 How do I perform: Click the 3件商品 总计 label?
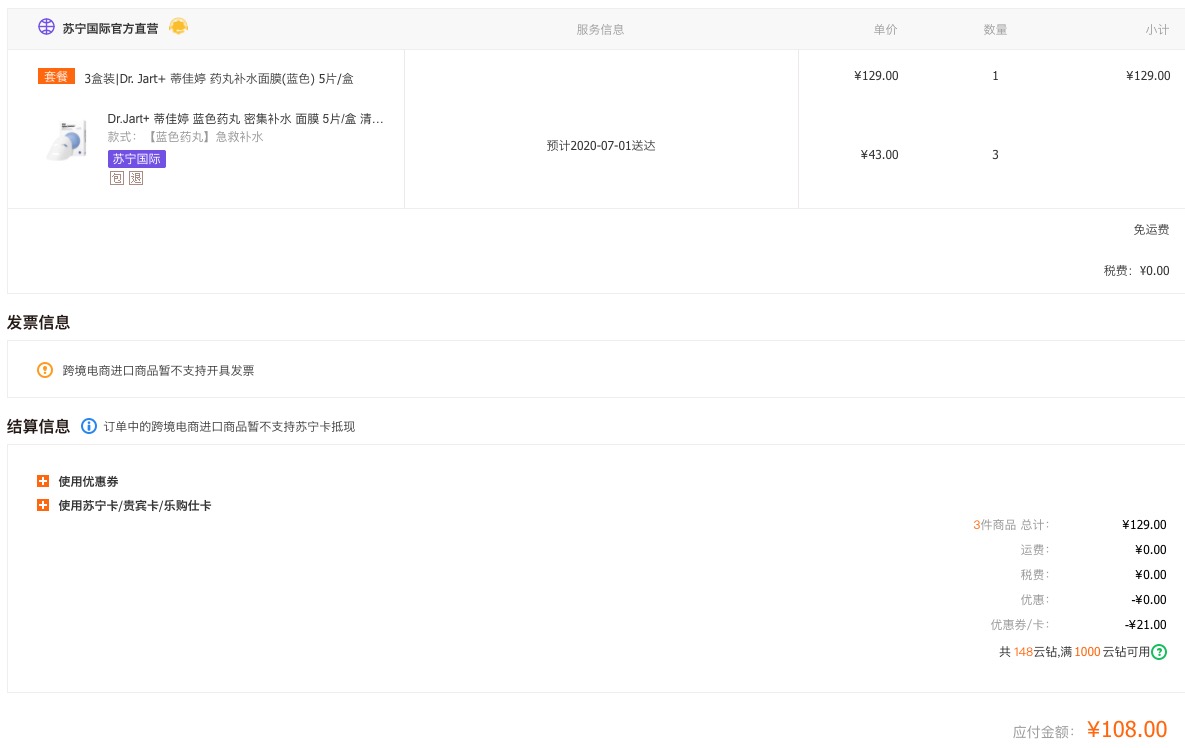1011,525
